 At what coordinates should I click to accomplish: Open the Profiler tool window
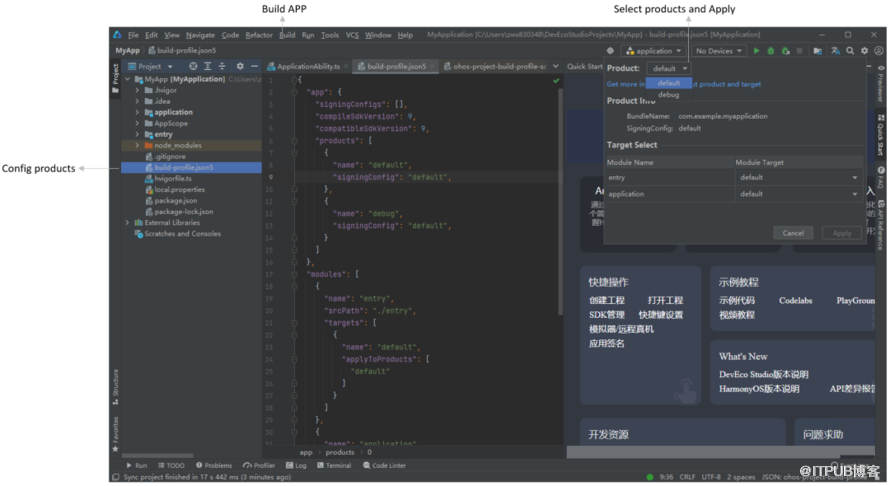point(259,466)
